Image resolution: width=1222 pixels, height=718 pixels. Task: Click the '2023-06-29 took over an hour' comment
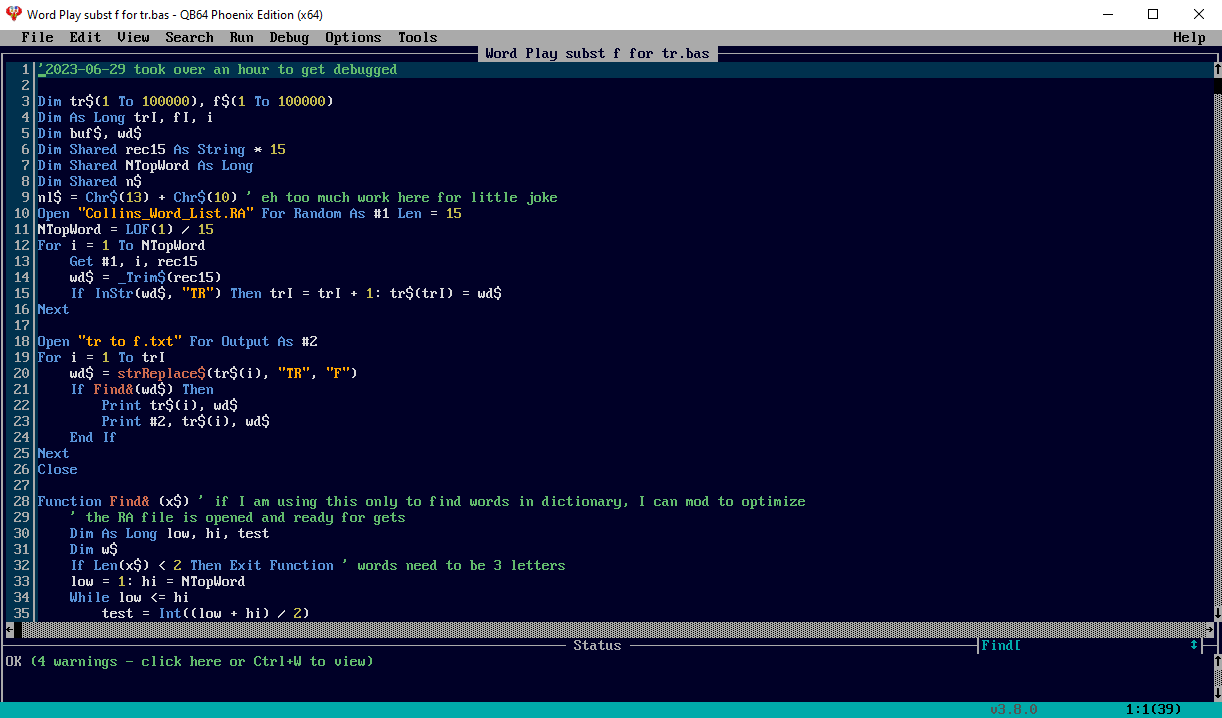click(x=217, y=70)
